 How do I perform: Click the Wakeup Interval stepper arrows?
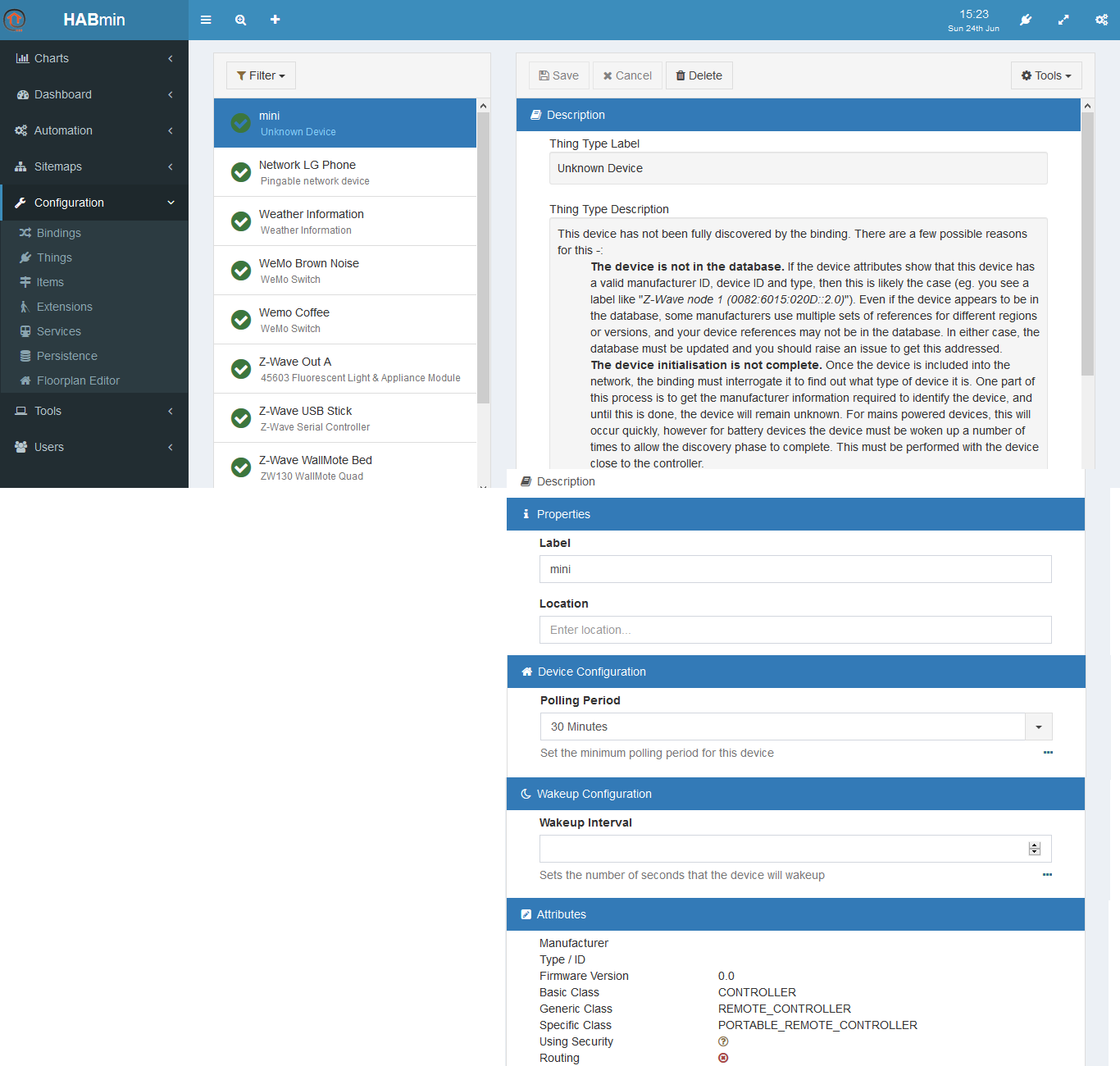tap(1034, 849)
